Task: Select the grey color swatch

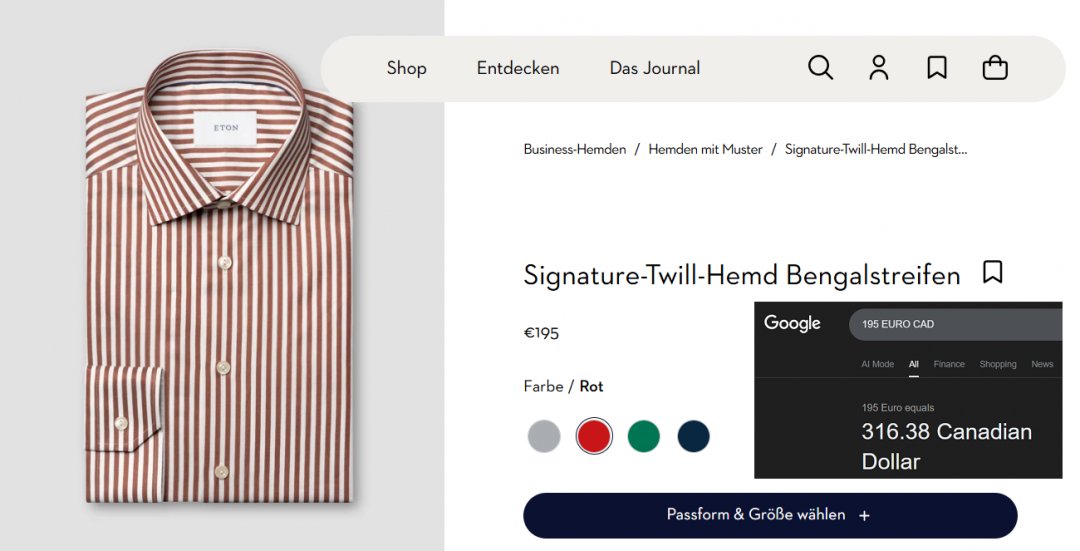Action: 544,436
